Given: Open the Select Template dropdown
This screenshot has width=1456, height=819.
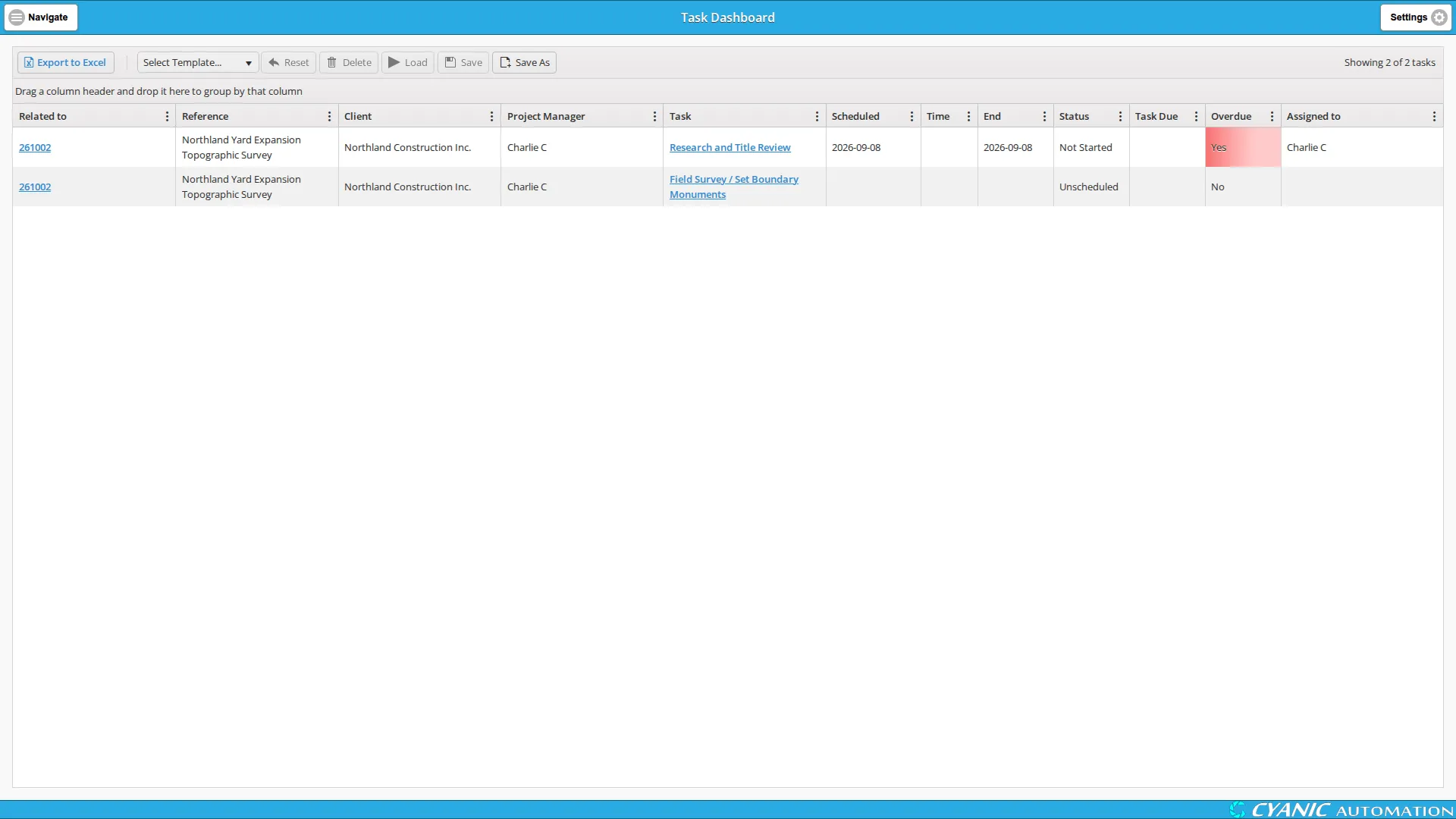Looking at the screenshot, I should 197,62.
